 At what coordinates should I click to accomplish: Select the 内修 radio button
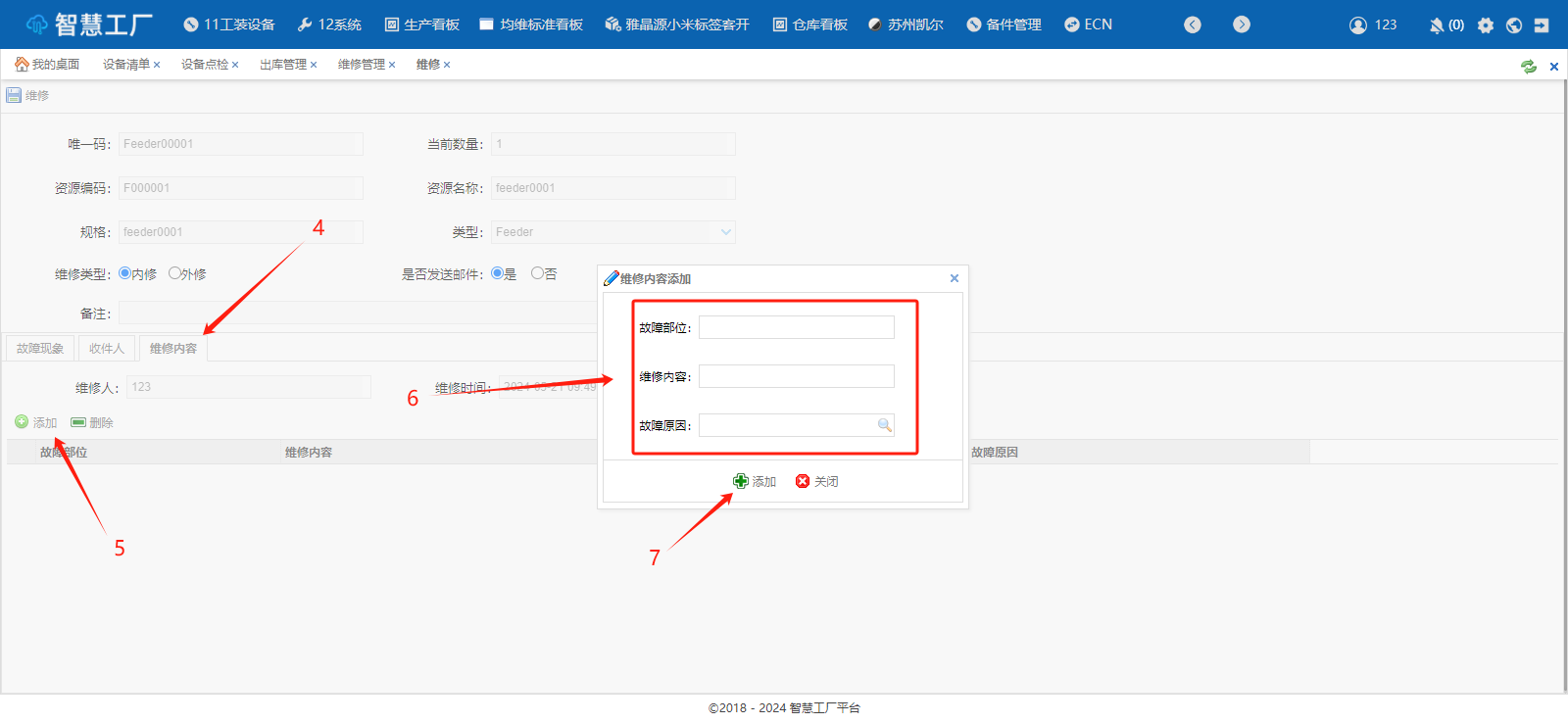click(x=124, y=273)
